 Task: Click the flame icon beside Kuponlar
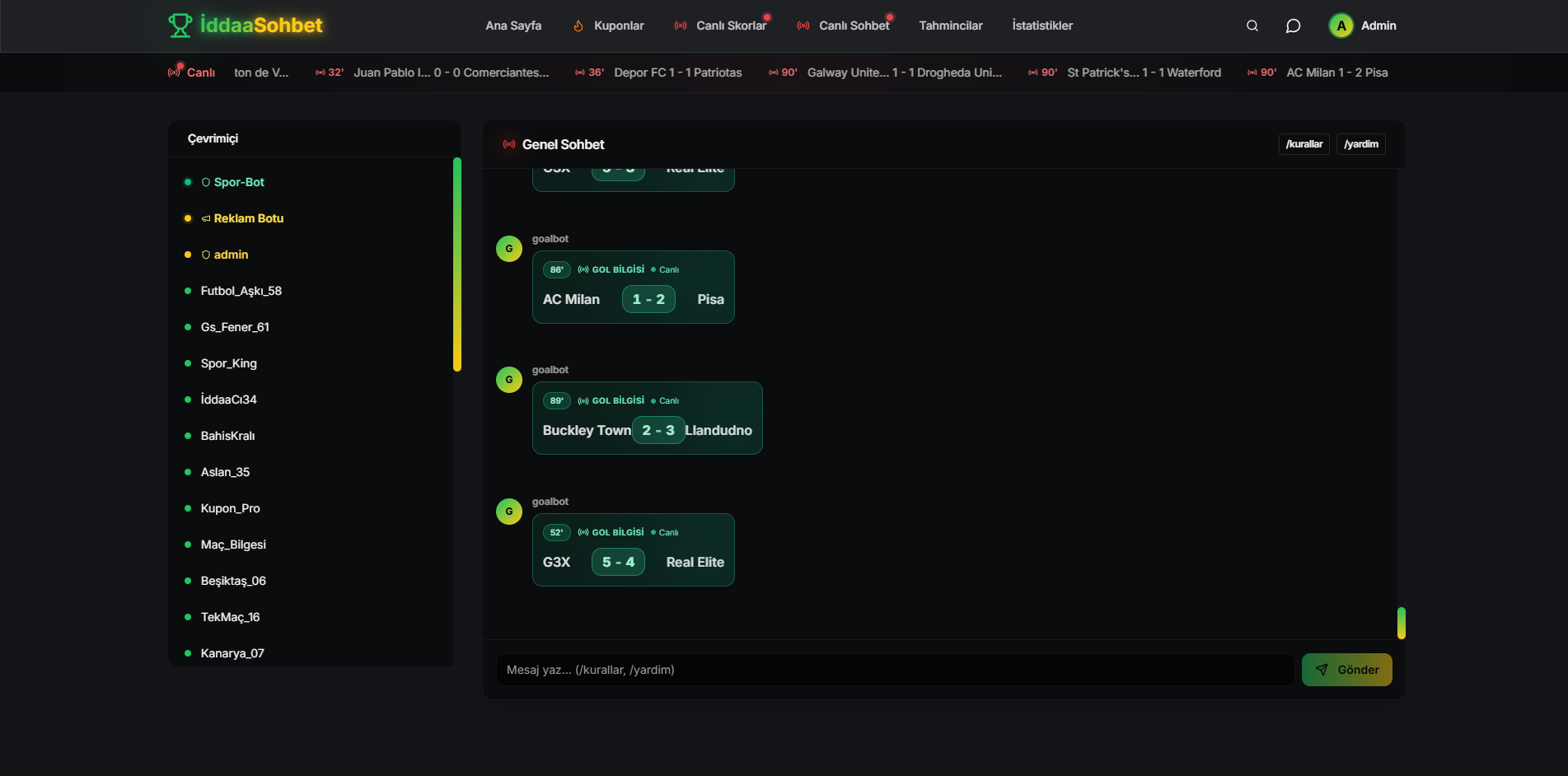578,26
